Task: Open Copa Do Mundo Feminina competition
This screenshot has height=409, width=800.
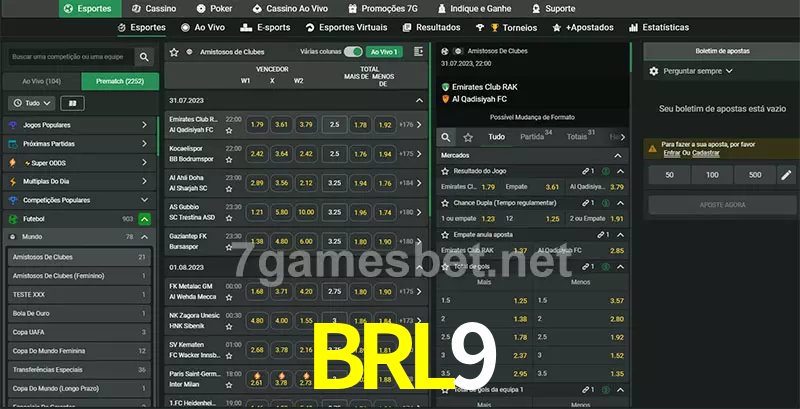Action: (x=79, y=351)
